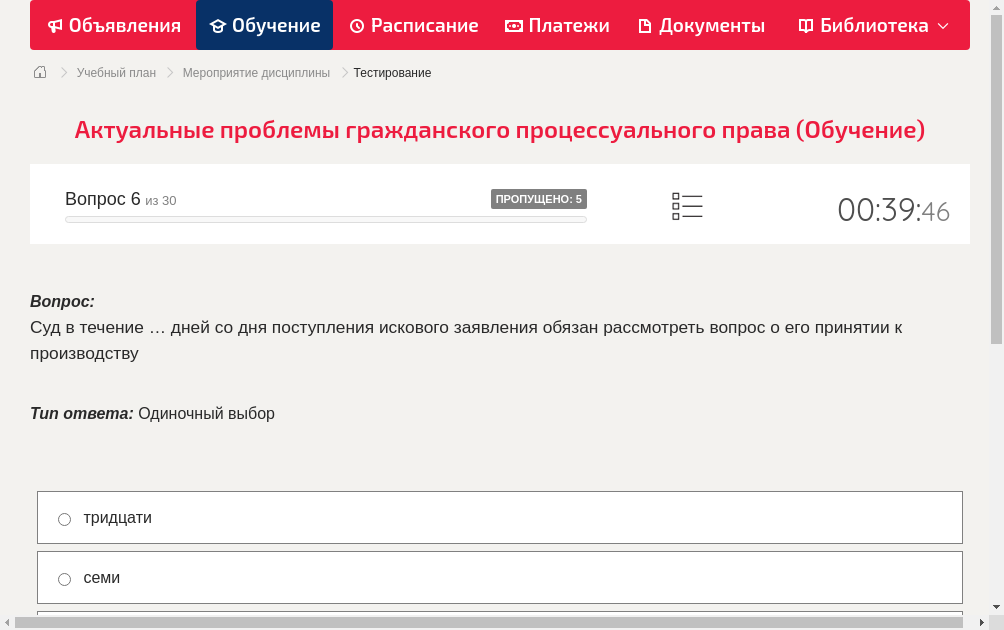Open the Расписание menu item
This screenshot has width=1004, height=630.
413,25
